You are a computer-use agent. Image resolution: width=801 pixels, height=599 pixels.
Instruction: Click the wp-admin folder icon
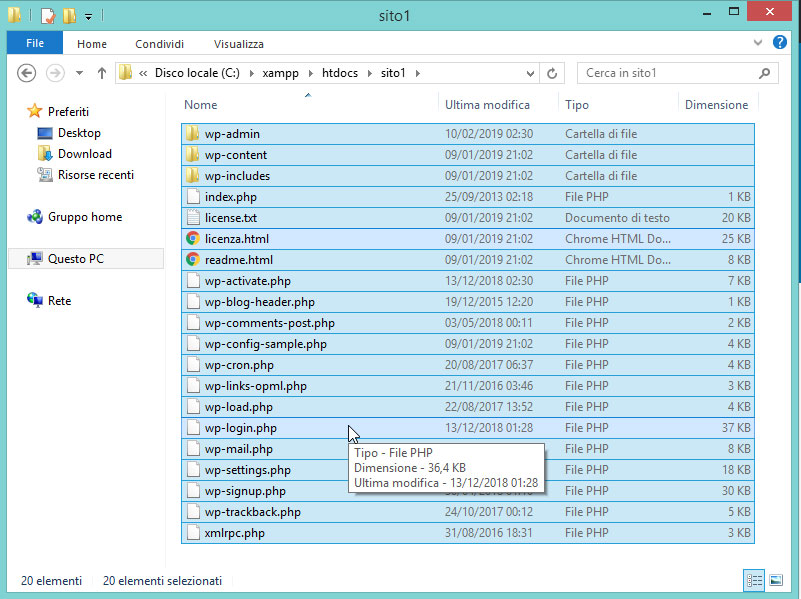[193, 134]
